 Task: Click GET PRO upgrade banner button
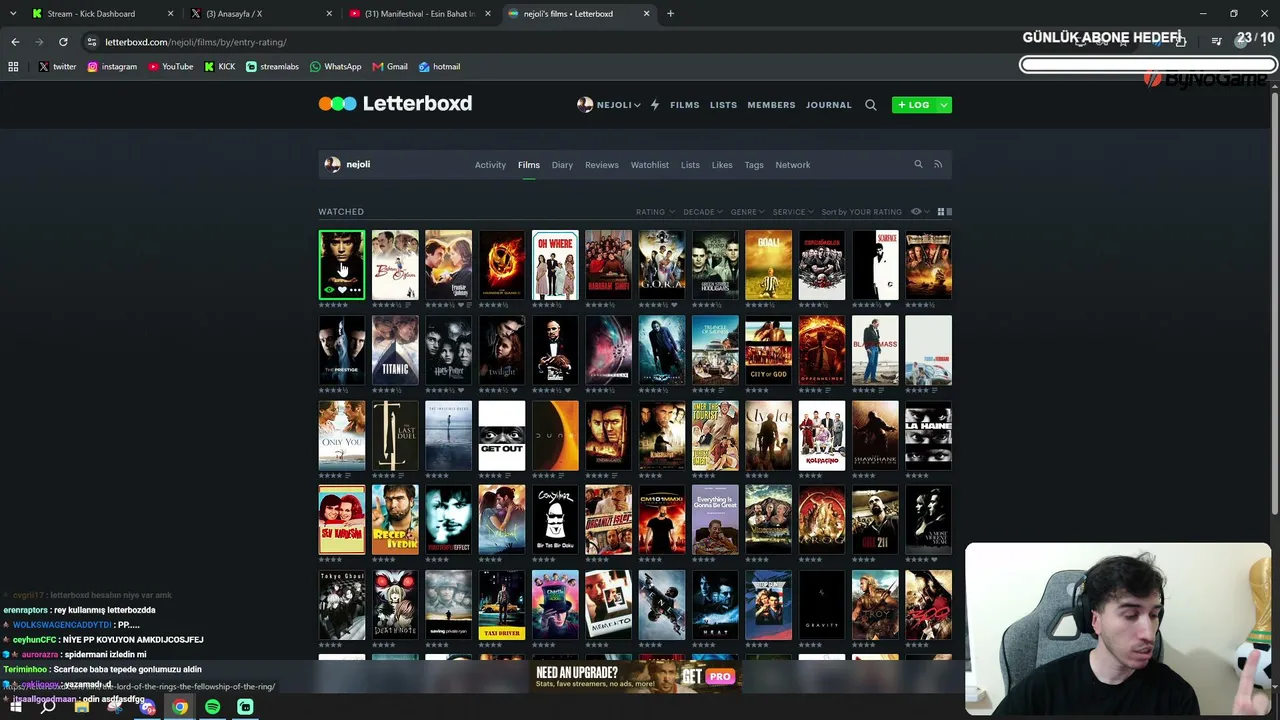tap(708, 676)
